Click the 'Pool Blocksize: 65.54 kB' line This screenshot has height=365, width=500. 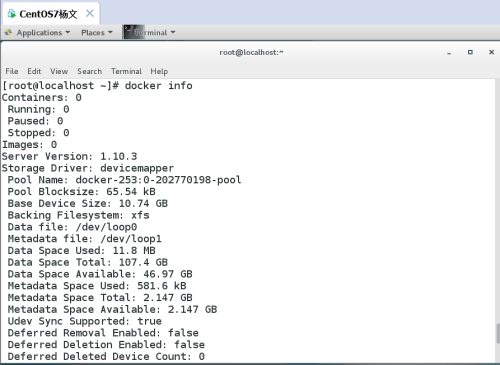tap(82, 192)
